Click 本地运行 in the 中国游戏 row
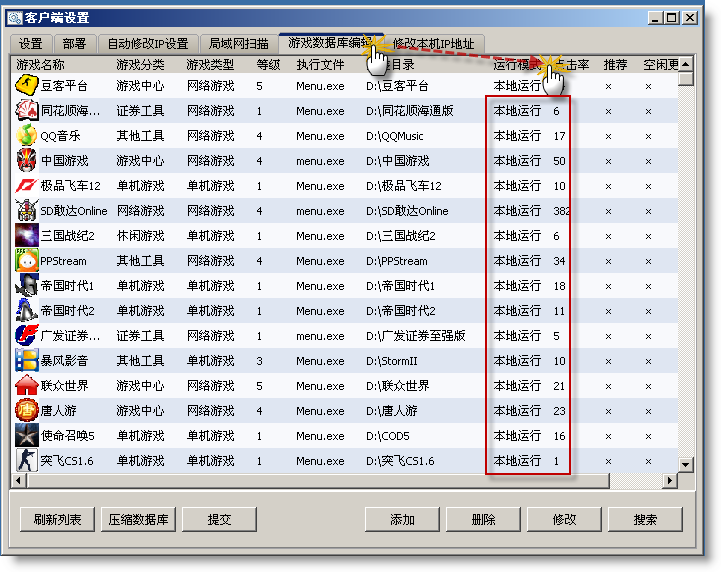This screenshot has height=572, width=721. pyautogui.click(x=517, y=161)
